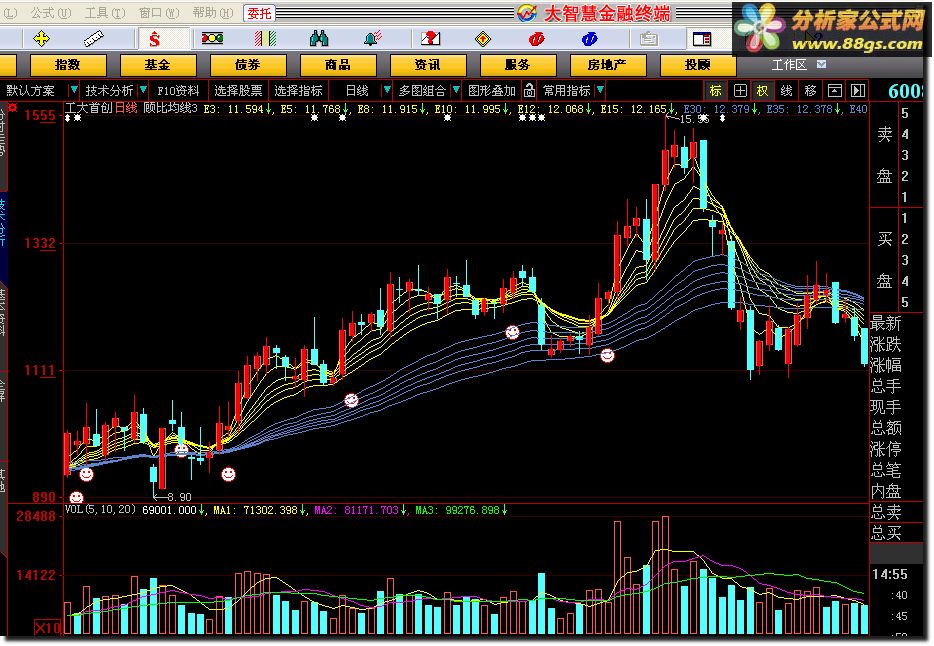The image size is (934, 646).
Task: Click the alarm bell alert icon
Action: (x=372, y=39)
